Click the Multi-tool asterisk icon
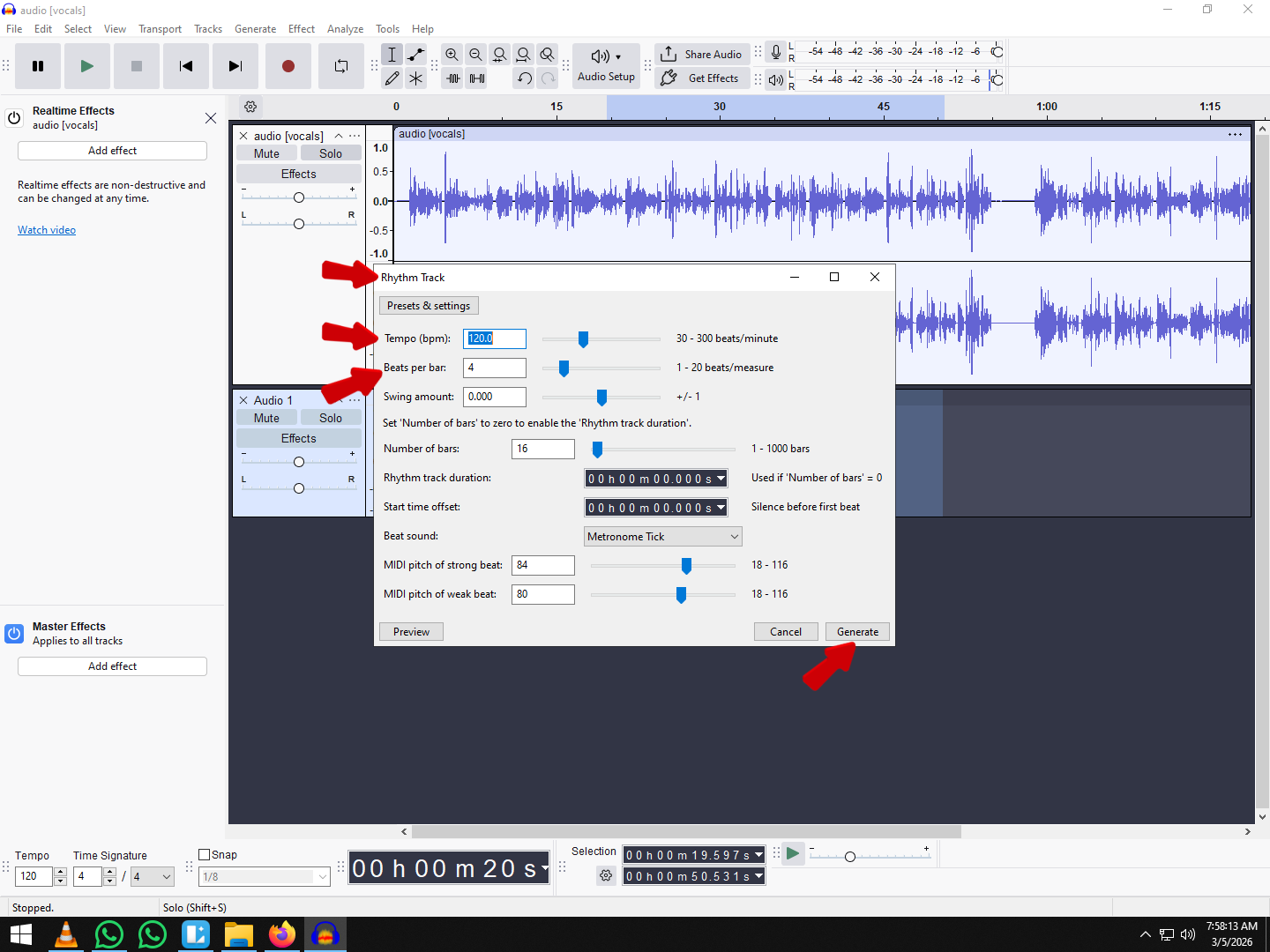The image size is (1270, 952). coord(416,78)
